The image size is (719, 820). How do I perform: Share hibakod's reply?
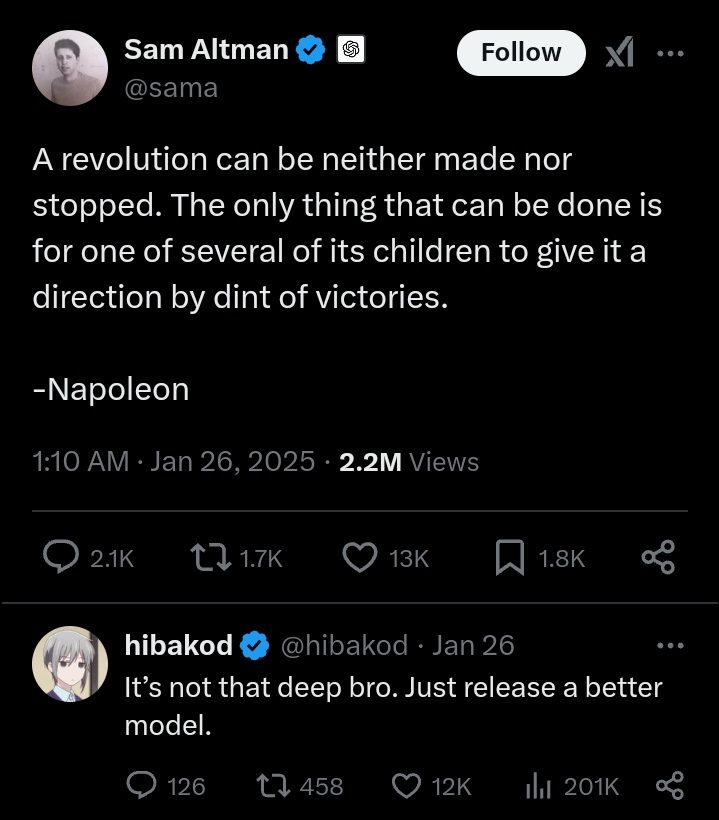point(669,787)
